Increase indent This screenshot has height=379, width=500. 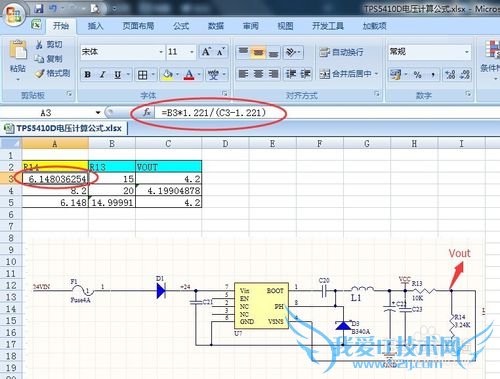coord(305,74)
